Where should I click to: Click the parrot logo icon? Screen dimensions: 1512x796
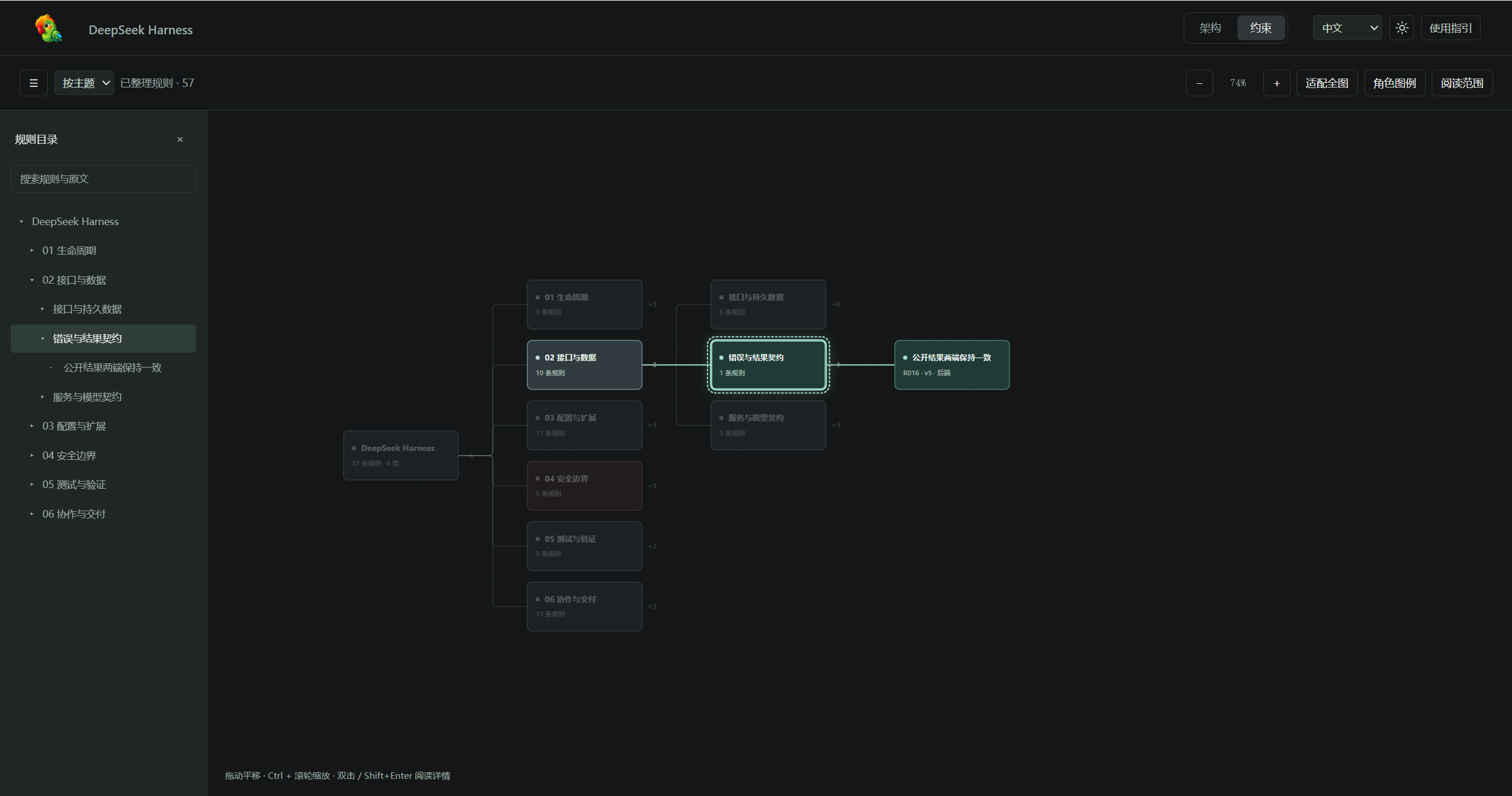point(49,28)
